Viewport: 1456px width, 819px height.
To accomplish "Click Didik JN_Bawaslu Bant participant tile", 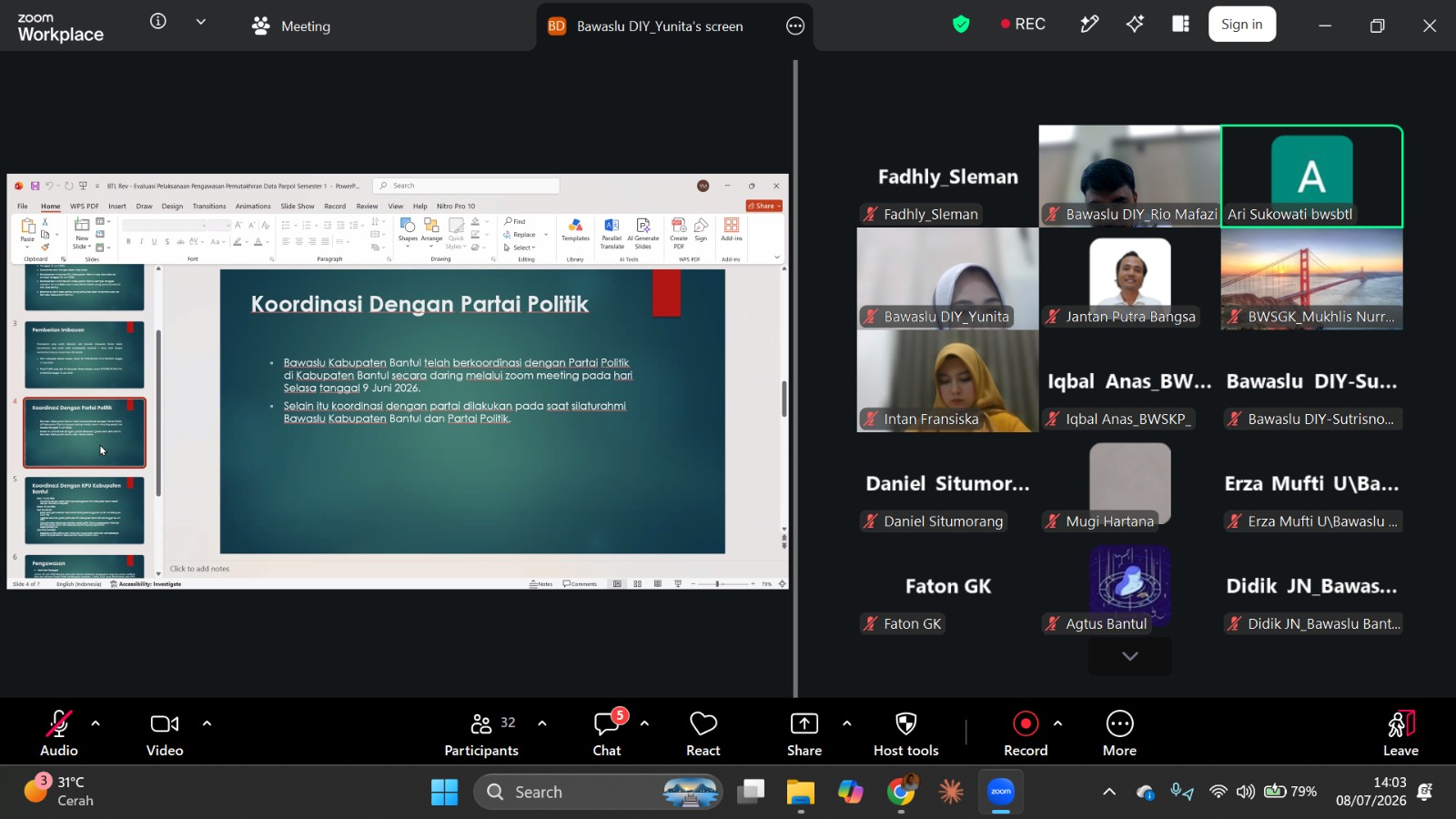I will pyautogui.click(x=1312, y=586).
